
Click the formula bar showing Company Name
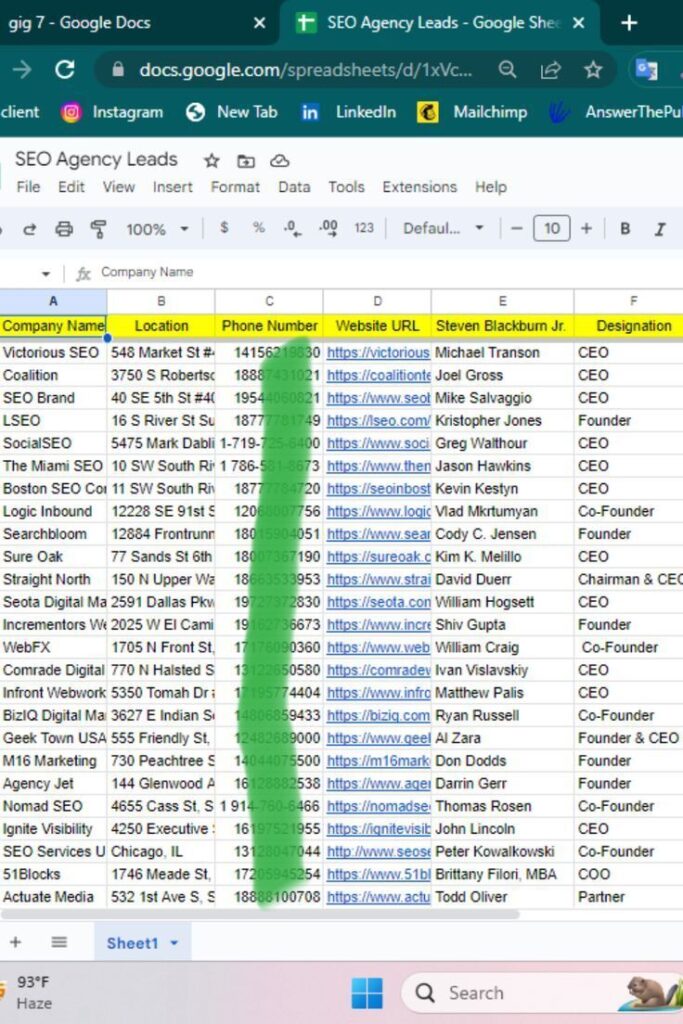[389, 272]
